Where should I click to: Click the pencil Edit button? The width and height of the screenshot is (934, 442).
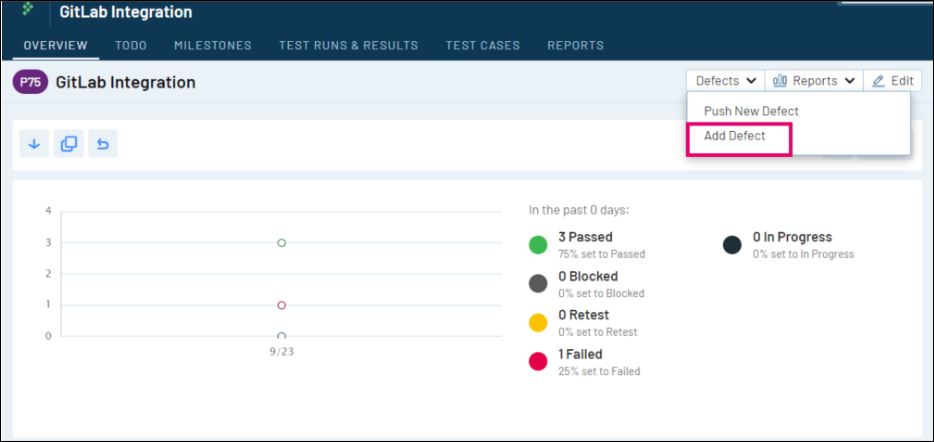(x=892, y=81)
